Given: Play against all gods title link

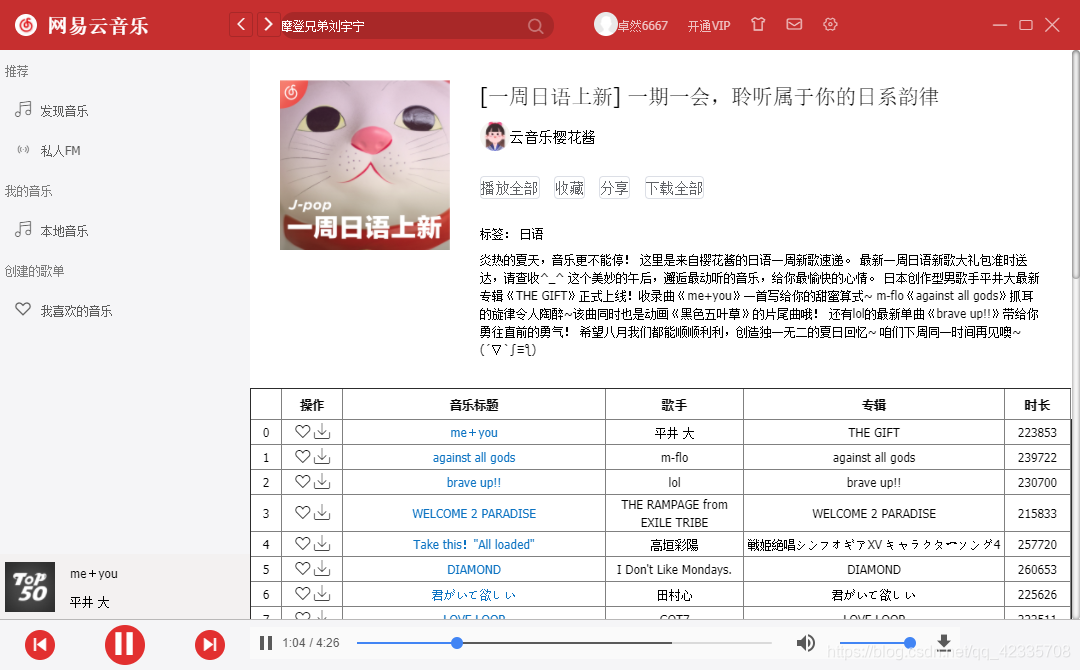Looking at the screenshot, I should [474, 457].
